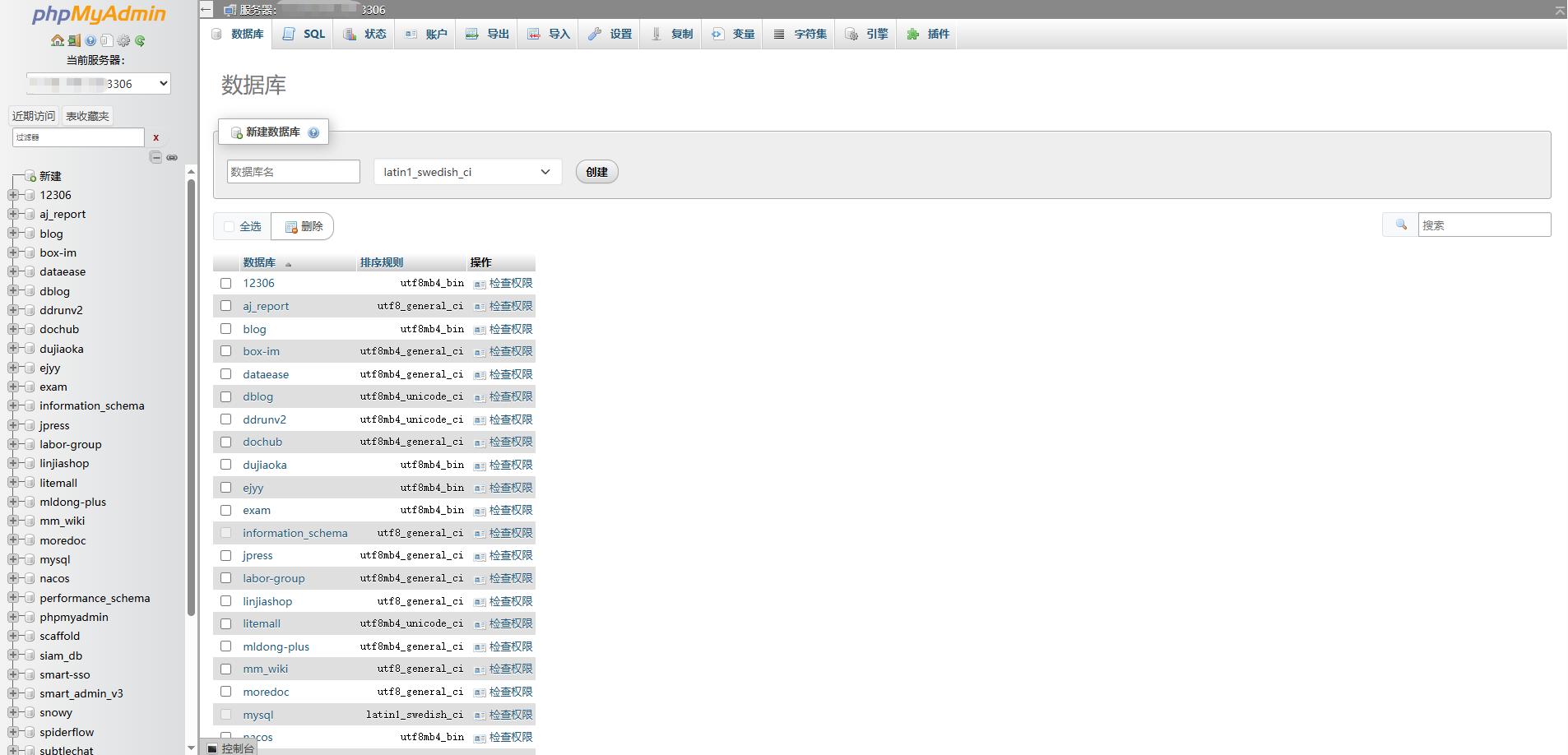Open the current server selector dropdown
The image size is (1568, 755).
(99, 83)
